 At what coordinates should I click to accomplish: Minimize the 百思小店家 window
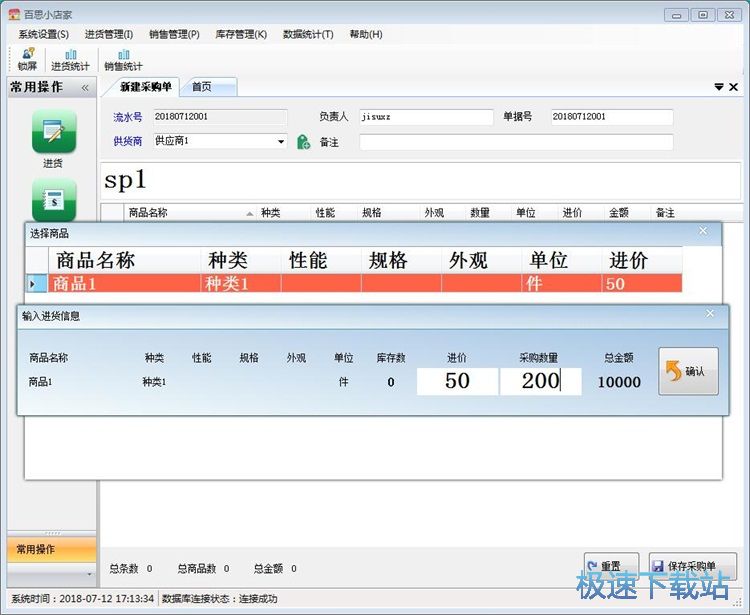pos(676,15)
